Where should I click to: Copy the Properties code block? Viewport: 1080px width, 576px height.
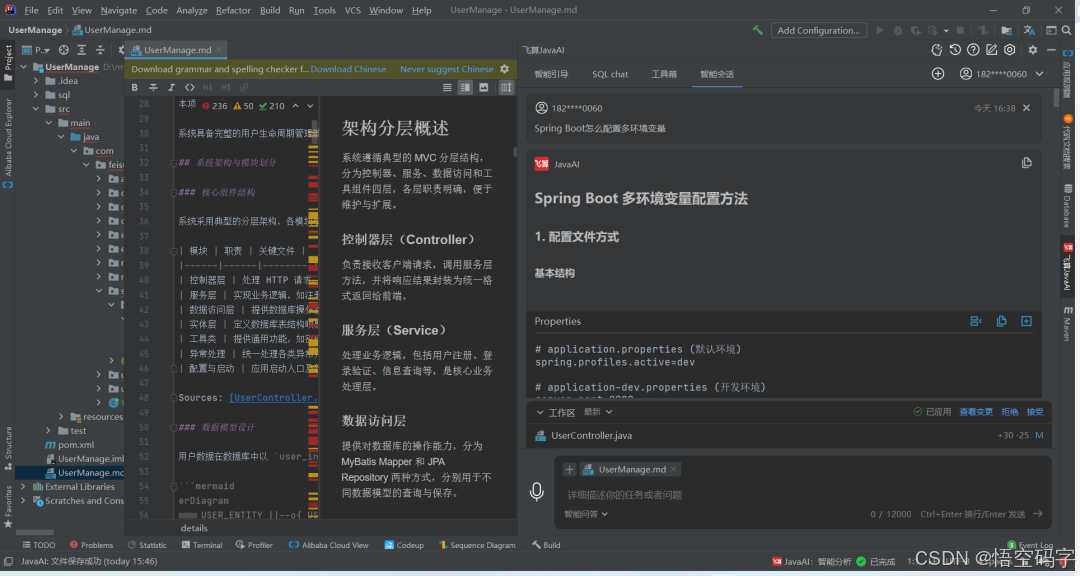(x=1001, y=321)
